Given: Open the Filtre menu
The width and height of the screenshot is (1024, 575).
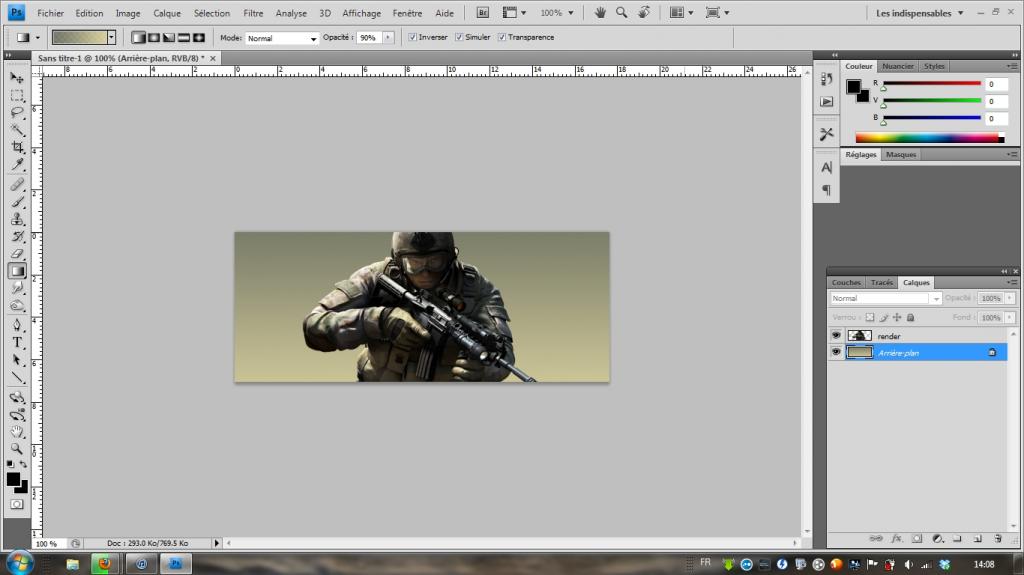Looking at the screenshot, I should pyautogui.click(x=253, y=13).
